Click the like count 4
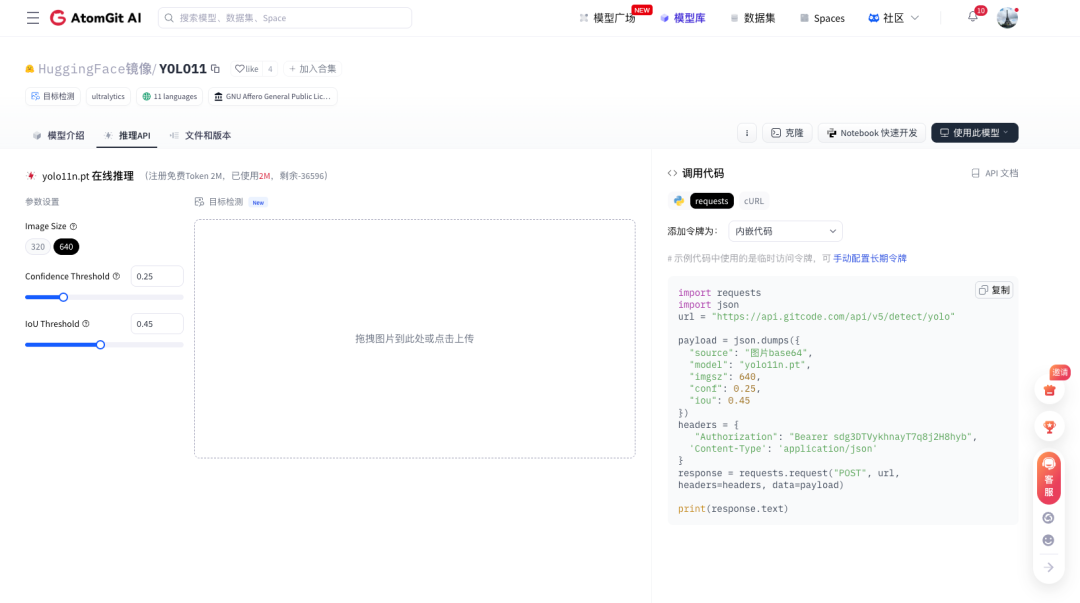Image resolution: width=1080 pixels, height=603 pixels. click(270, 69)
